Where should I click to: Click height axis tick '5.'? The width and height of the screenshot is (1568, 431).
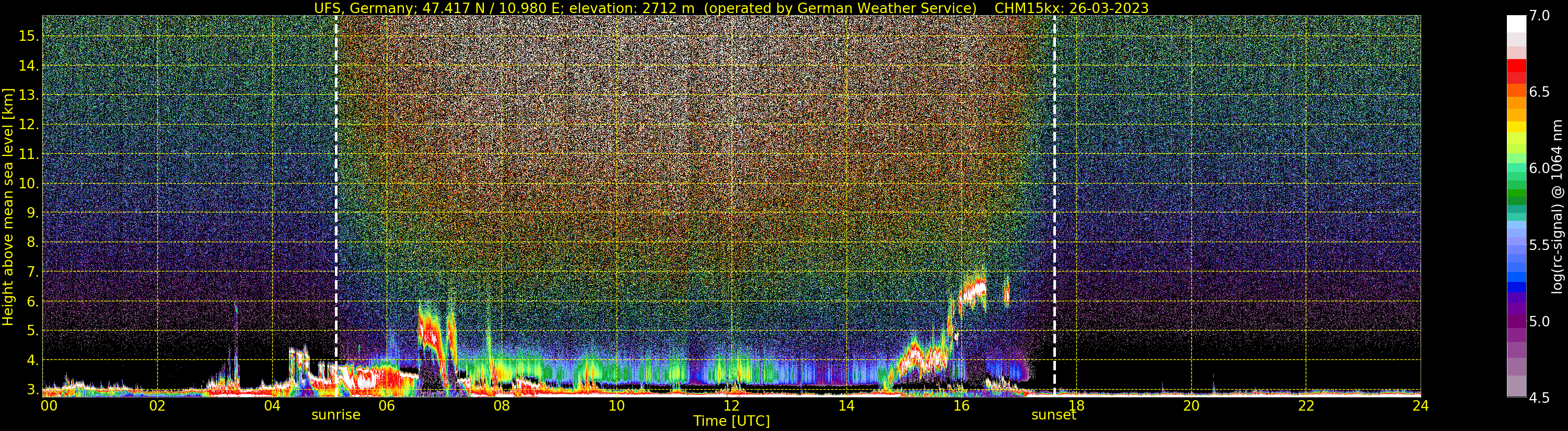(32, 331)
